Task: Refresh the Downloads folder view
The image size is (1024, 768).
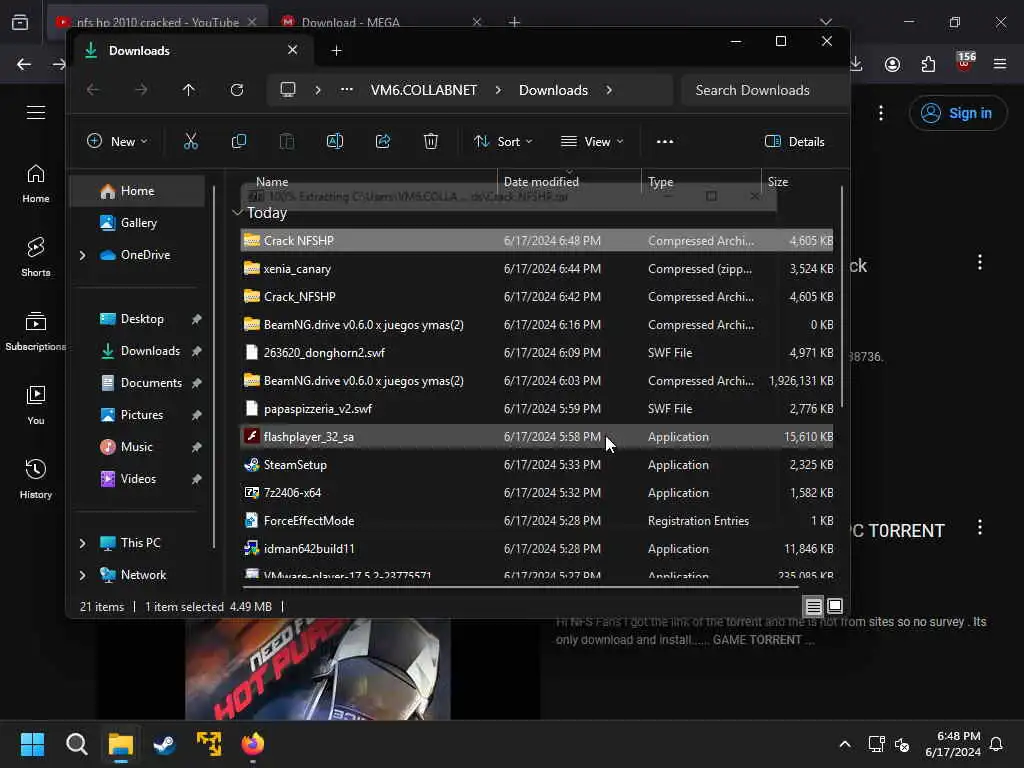Action: (x=237, y=90)
